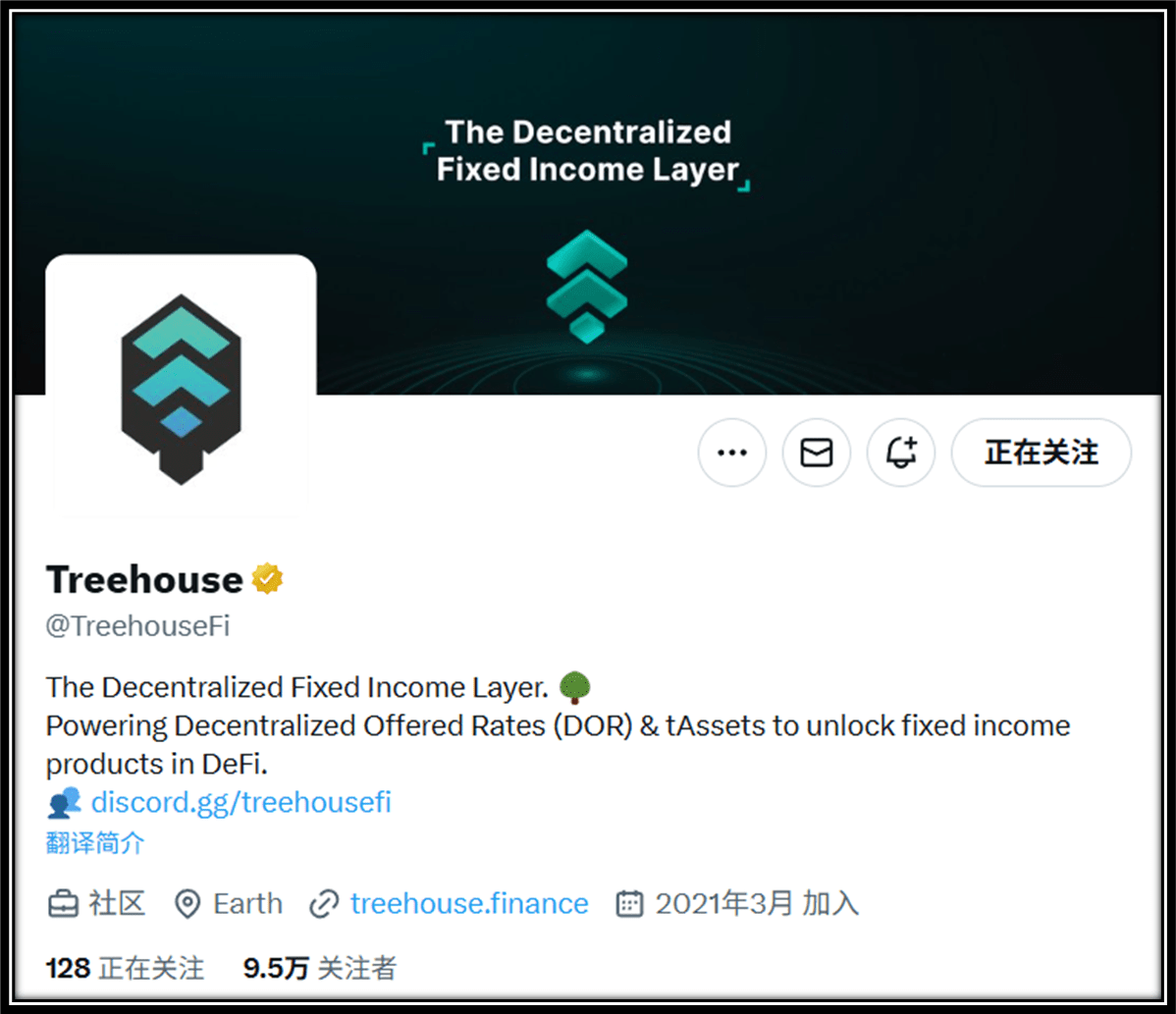Click the Treehouse display name
The width and height of the screenshot is (1176, 1014).
click(x=144, y=579)
